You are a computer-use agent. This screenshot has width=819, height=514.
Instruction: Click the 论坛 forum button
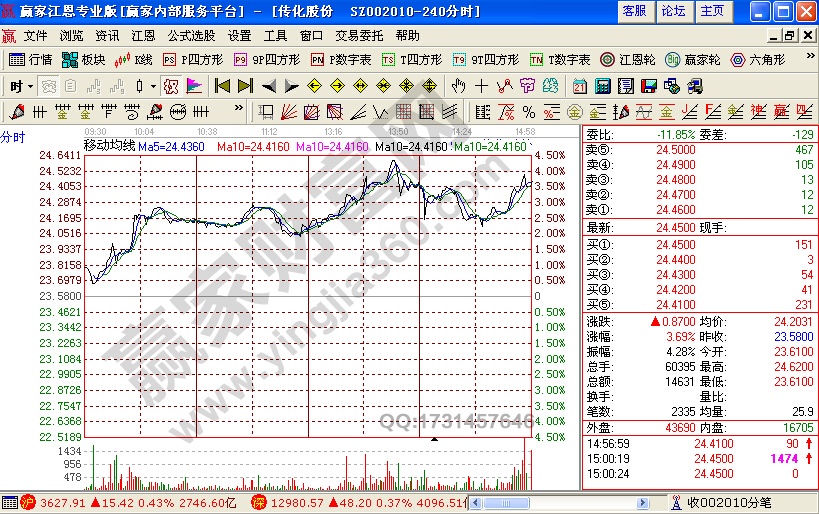[x=673, y=11]
